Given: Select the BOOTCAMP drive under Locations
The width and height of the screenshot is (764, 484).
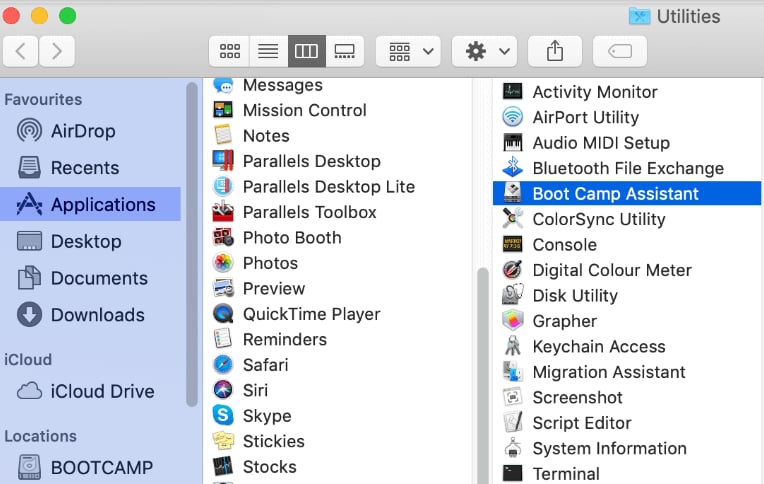Looking at the screenshot, I should click(x=85, y=467).
